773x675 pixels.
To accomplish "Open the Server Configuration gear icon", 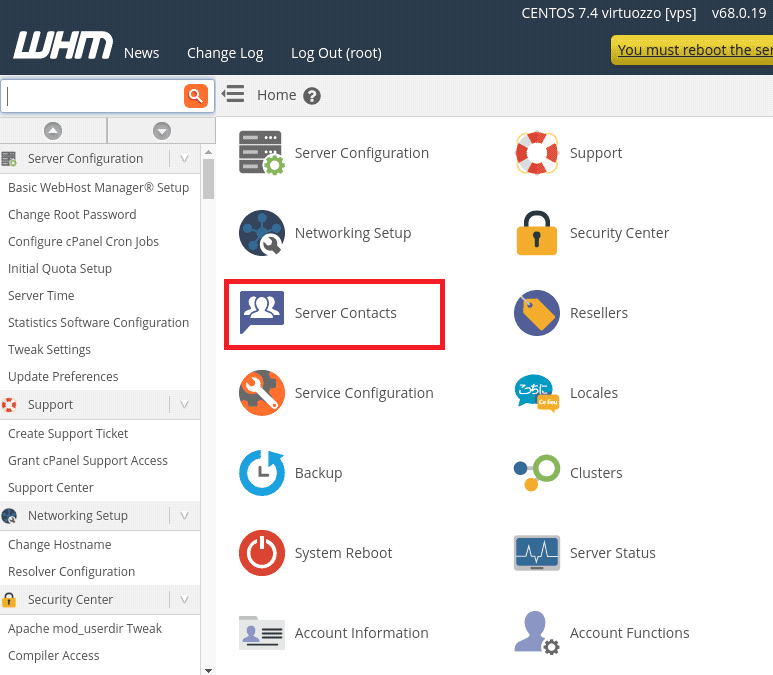I will pos(261,153).
